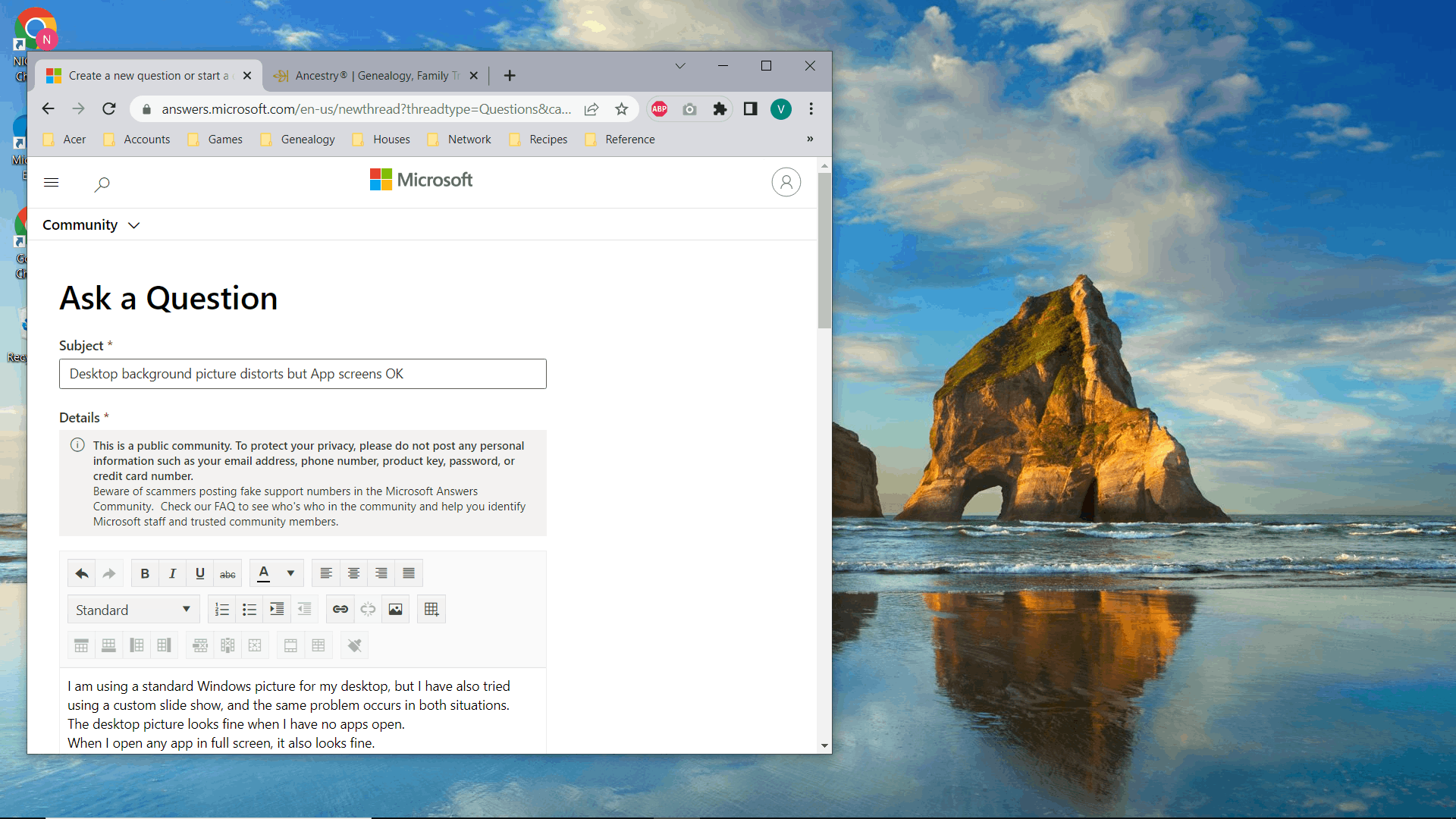This screenshot has width=1456, height=819.
Task: Insert table icon in editor
Action: (431, 610)
